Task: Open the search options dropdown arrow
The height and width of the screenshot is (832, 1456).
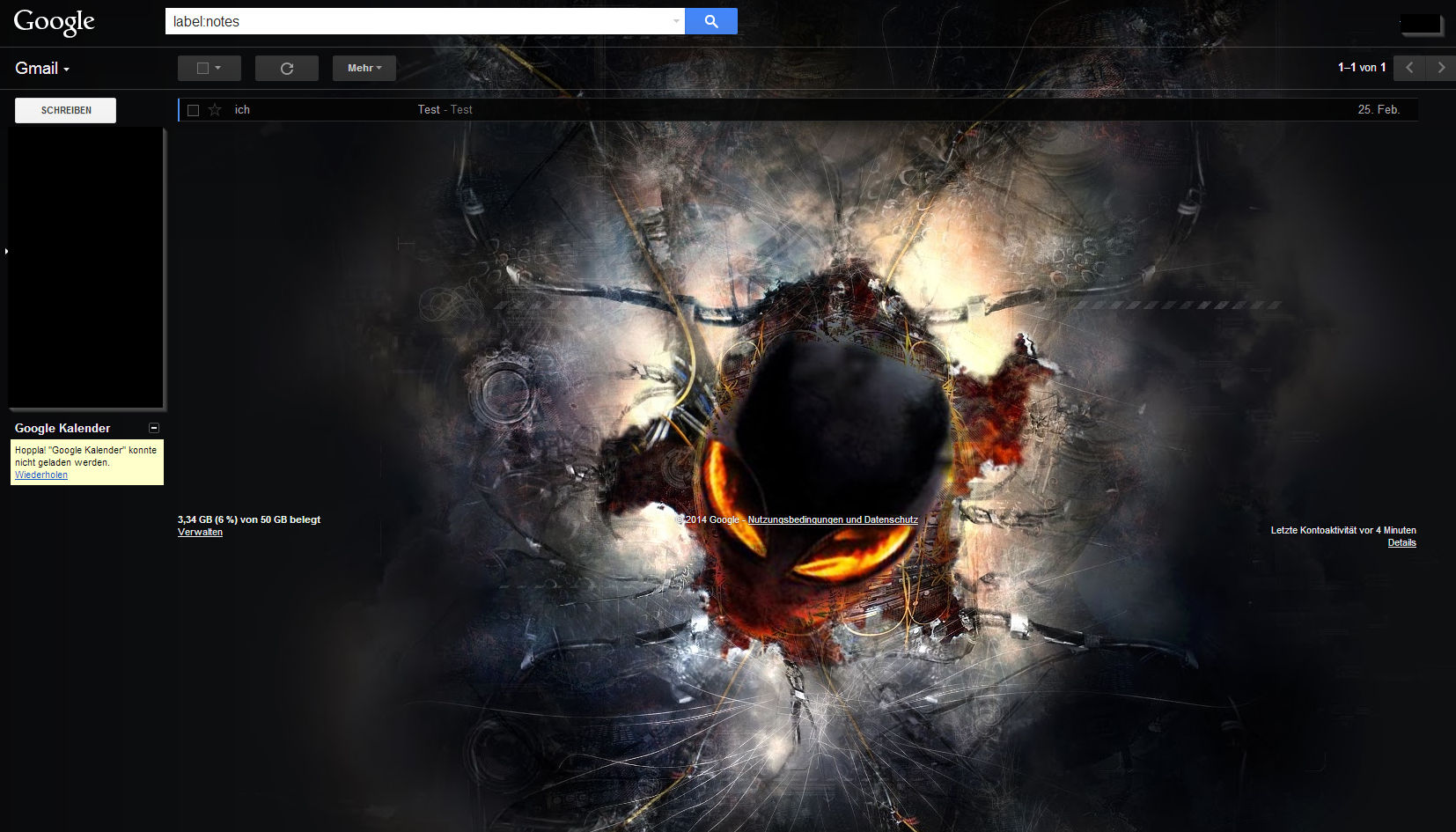Action: click(x=676, y=21)
